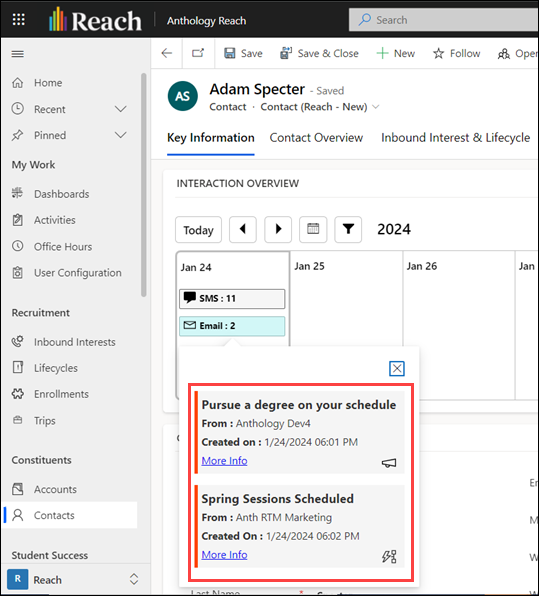
Task: Click the 2024 year label
Action: [394, 230]
